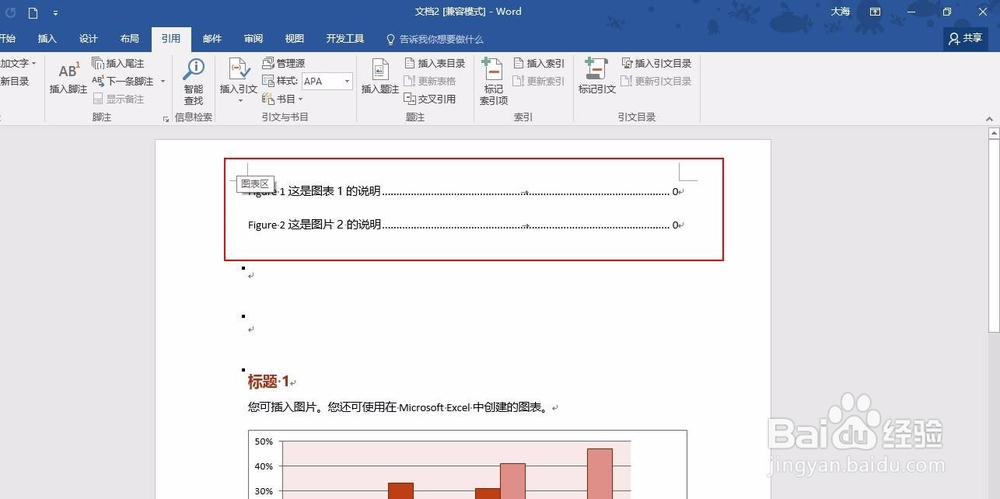The height and width of the screenshot is (499, 1000).
Task: Open Smart Lookup magnifier icon
Action: coord(193,70)
